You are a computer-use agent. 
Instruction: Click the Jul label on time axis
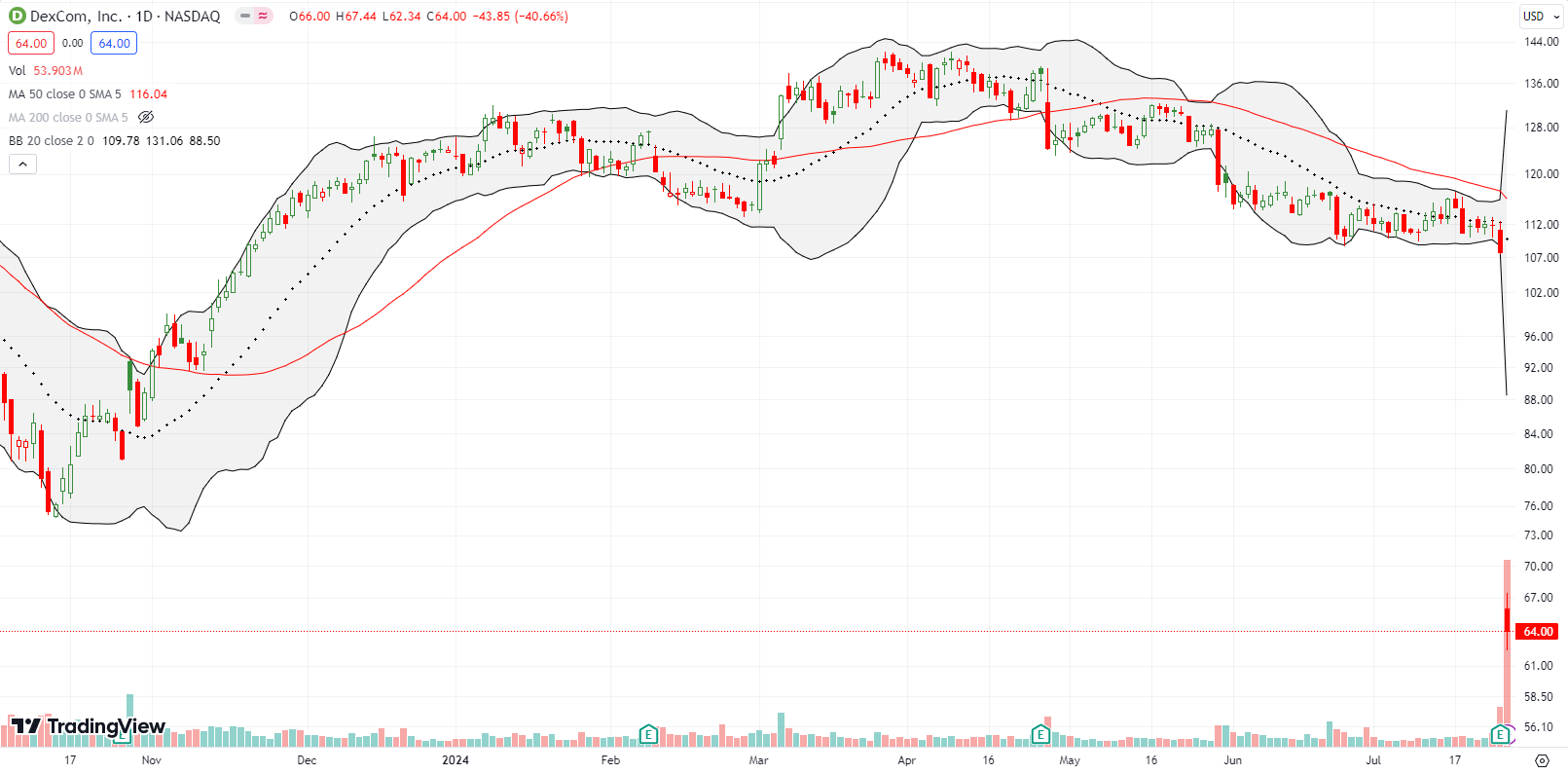[x=1373, y=760]
